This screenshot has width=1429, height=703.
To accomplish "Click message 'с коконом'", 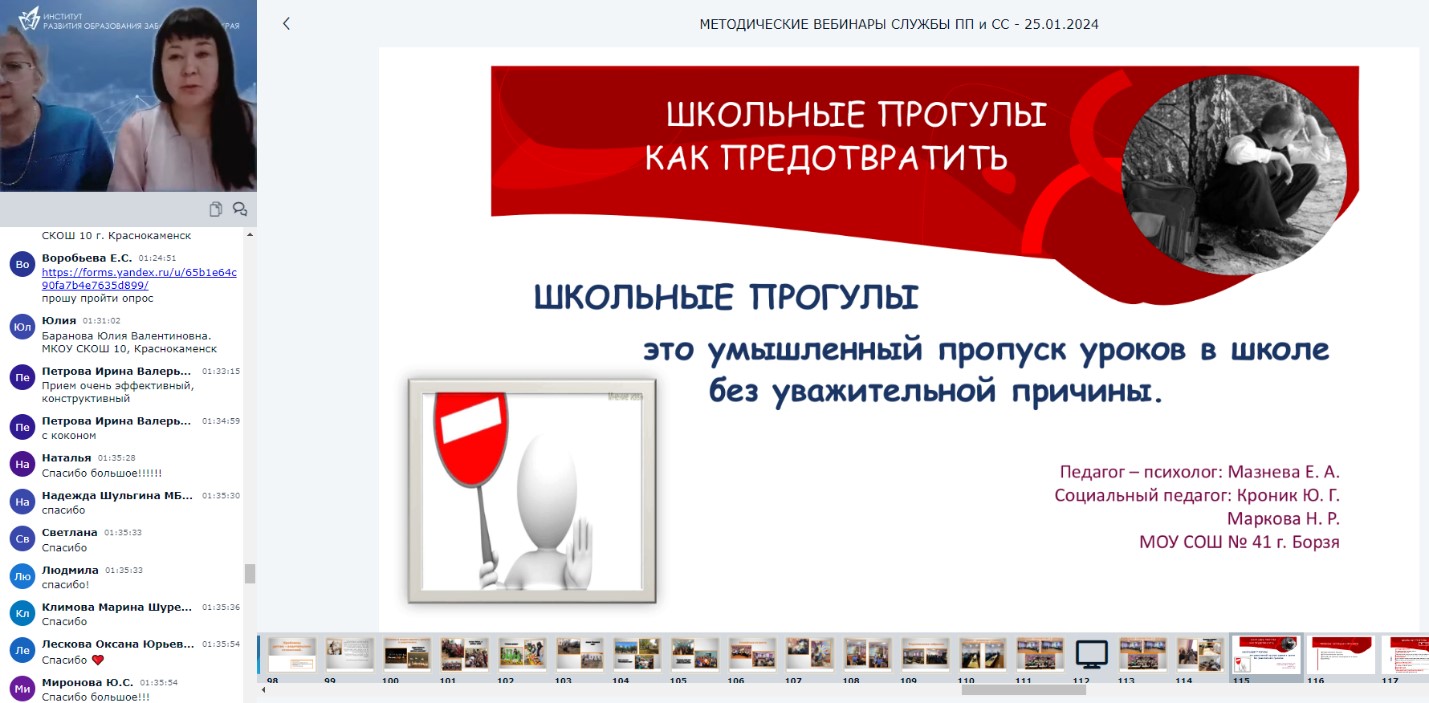I will pyautogui.click(x=69, y=435).
